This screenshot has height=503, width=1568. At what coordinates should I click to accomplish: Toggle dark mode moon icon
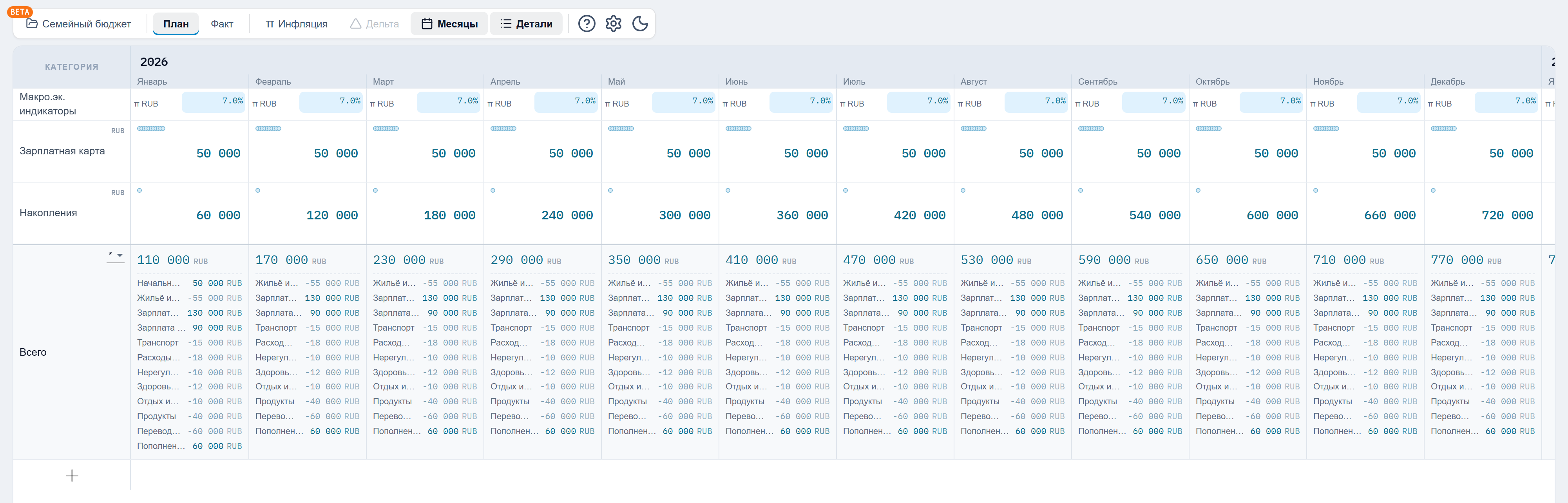click(x=640, y=24)
